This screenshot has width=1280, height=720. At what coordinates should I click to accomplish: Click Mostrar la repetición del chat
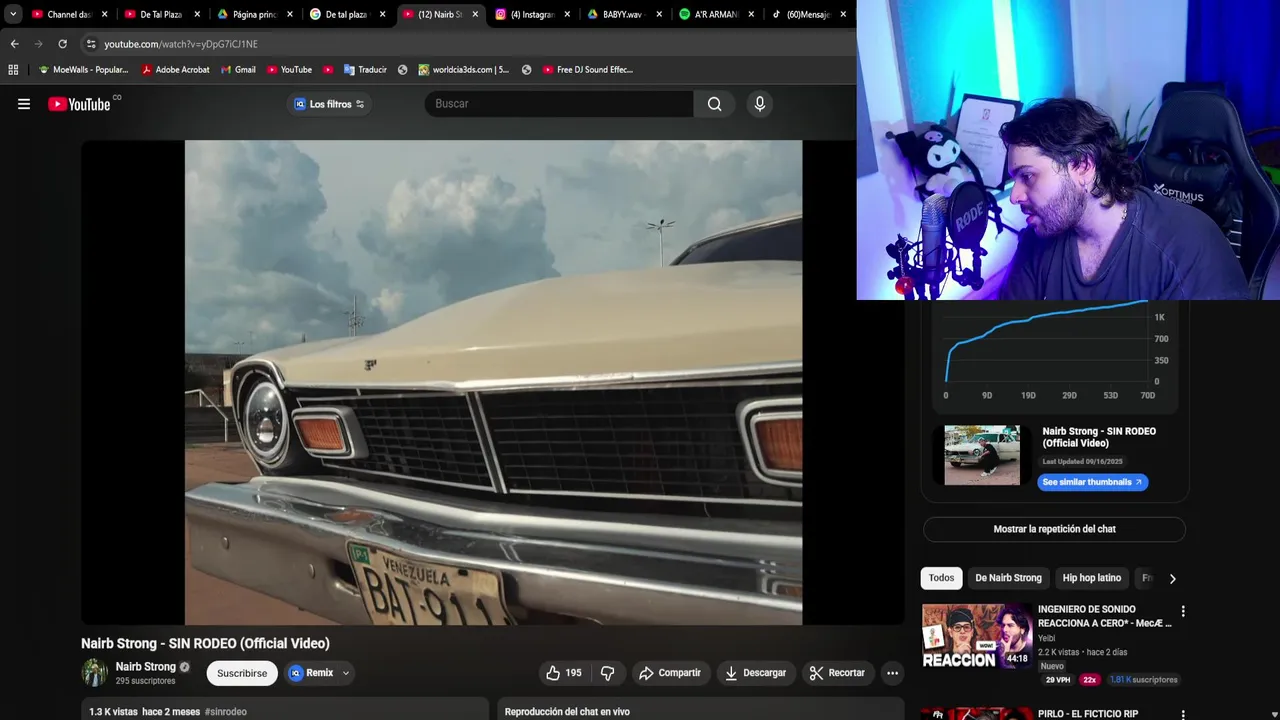coord(1054,529)
